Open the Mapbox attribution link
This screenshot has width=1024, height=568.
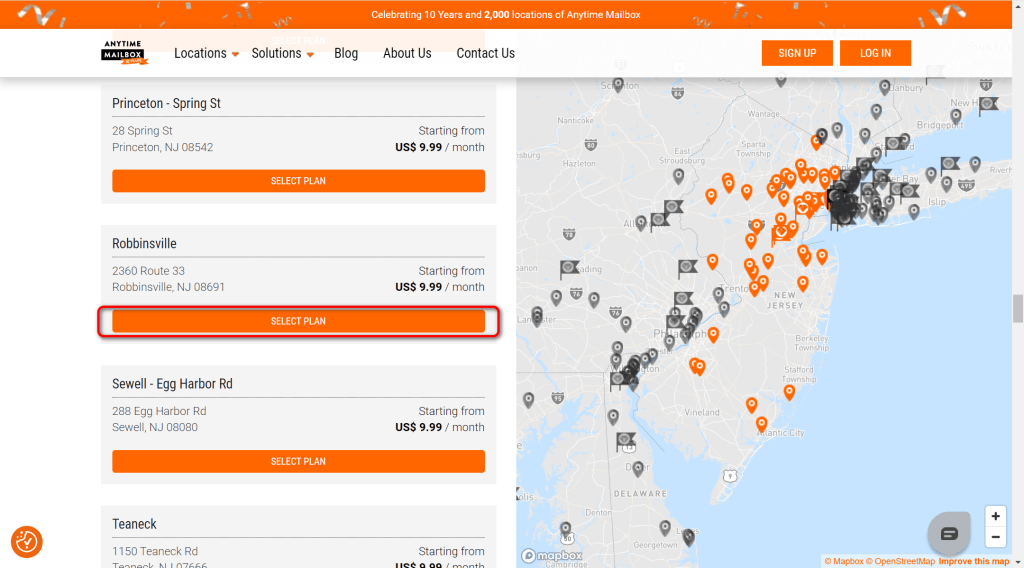(x=844, y=561)
